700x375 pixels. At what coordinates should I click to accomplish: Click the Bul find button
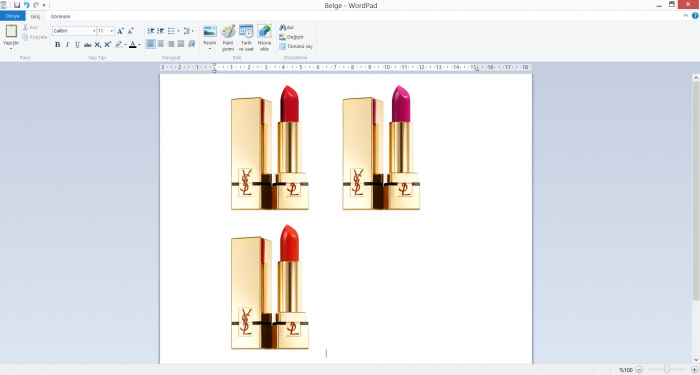[287, 28]
